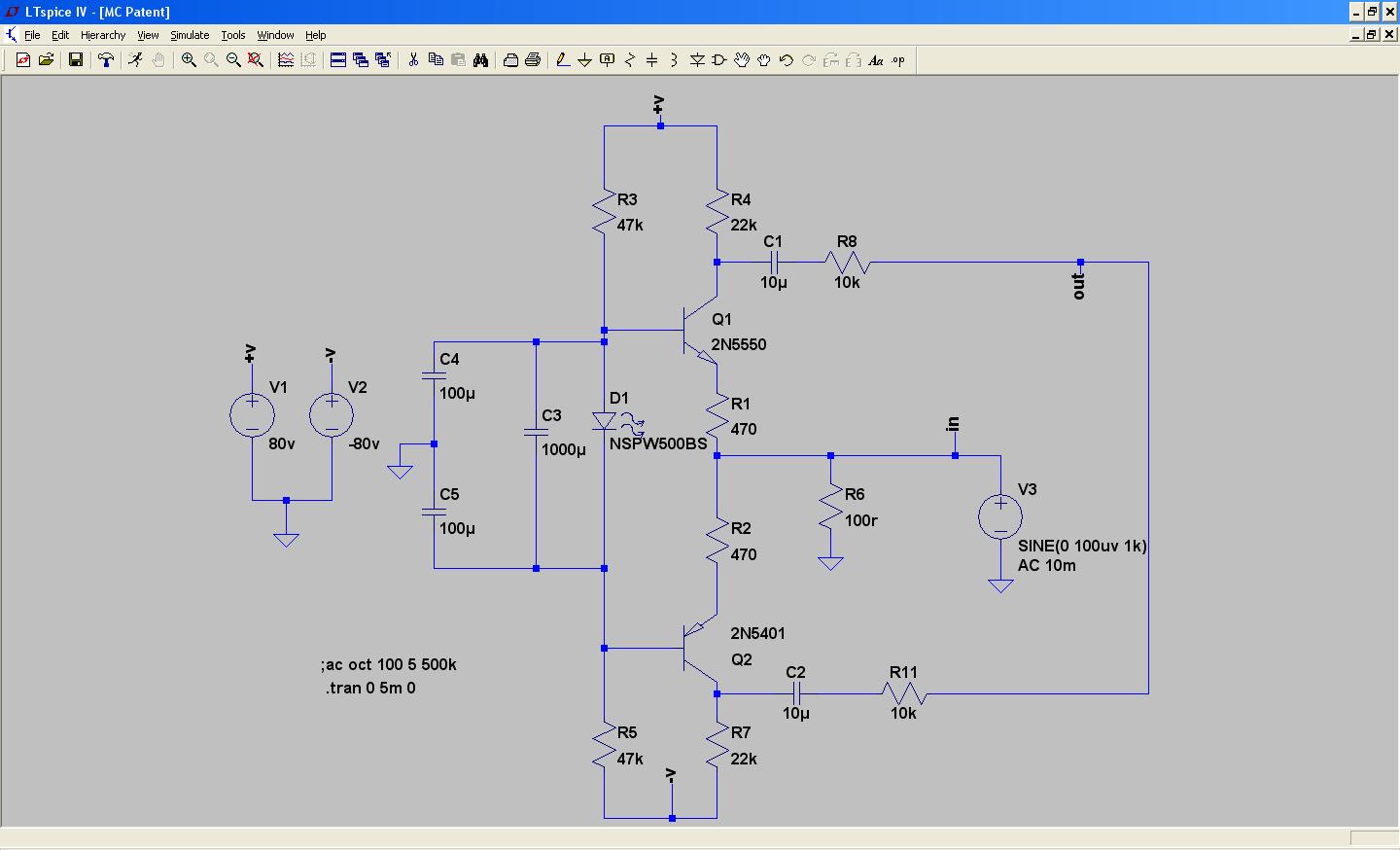Open the File menu
The height and width of the screenshot is (850, 1400).
point(32,35)
